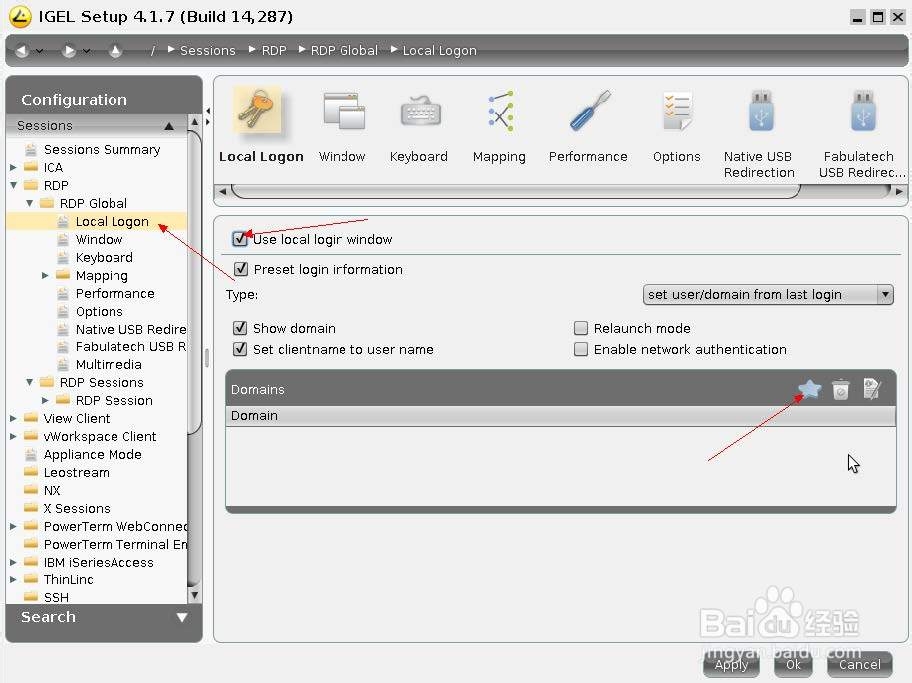This screenshot has height=683, width=912.
Task: Click the Sessions Summary page icon
Action: (31, 150)
